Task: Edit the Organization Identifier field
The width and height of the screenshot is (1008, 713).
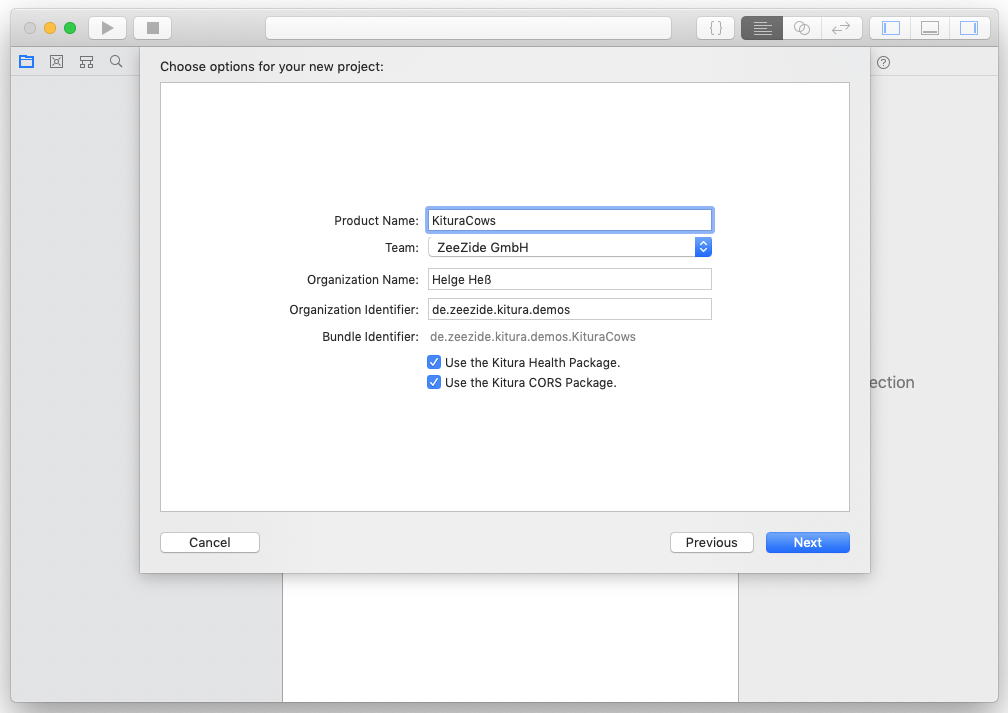Action: [570, 309]
